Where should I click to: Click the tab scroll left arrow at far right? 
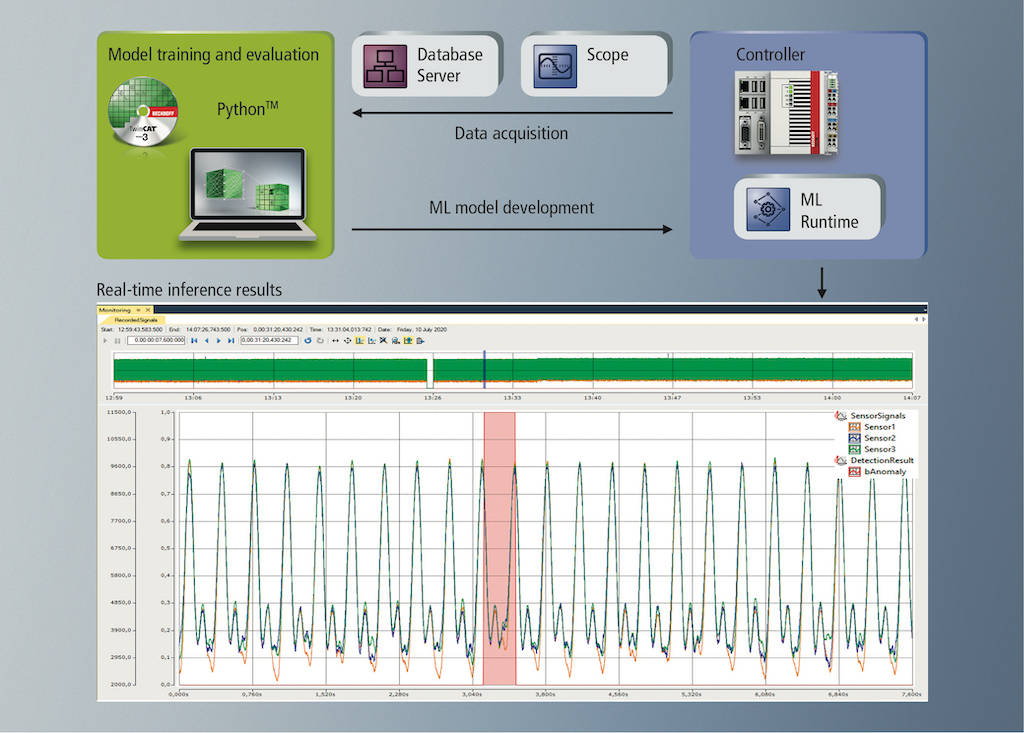click(x=916, y=319)
